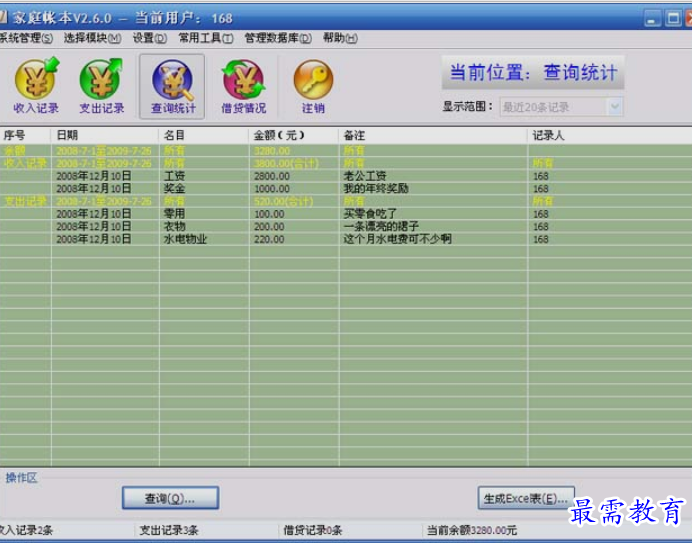Screen dimensions: 692x543
Task: Click the 买零食吃了 remark cell
Action: (370, 214)
